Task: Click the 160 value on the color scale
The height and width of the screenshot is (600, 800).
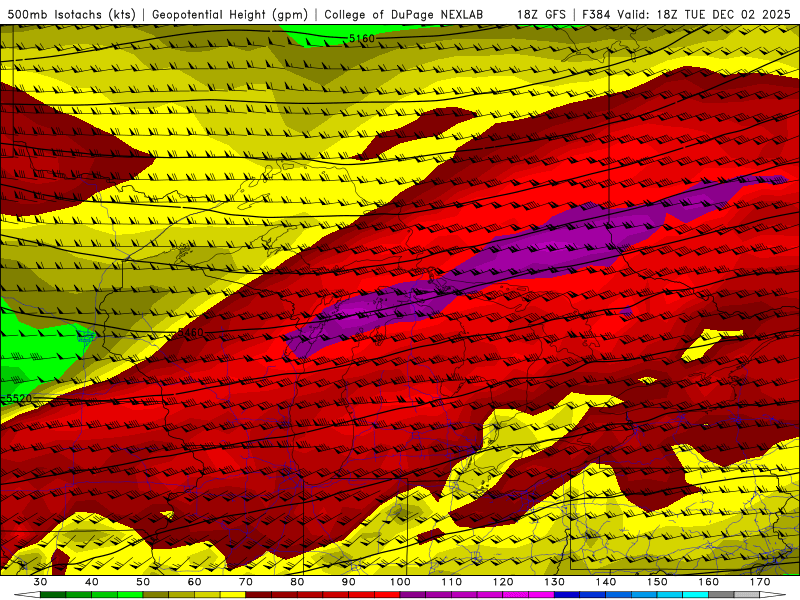Action: click(x=709, y=582)
